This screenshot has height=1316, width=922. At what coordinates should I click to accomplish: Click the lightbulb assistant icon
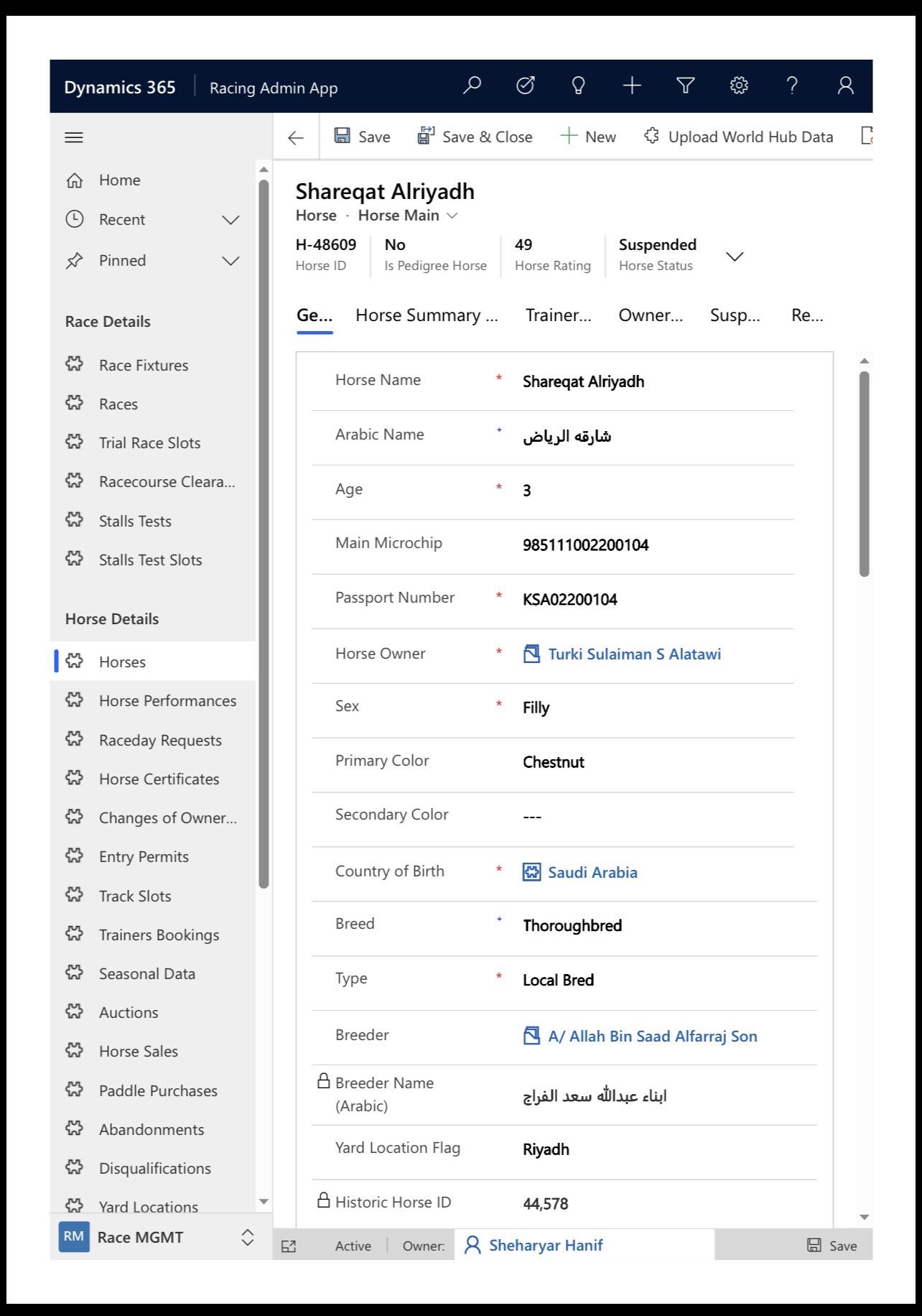(578, 86)
